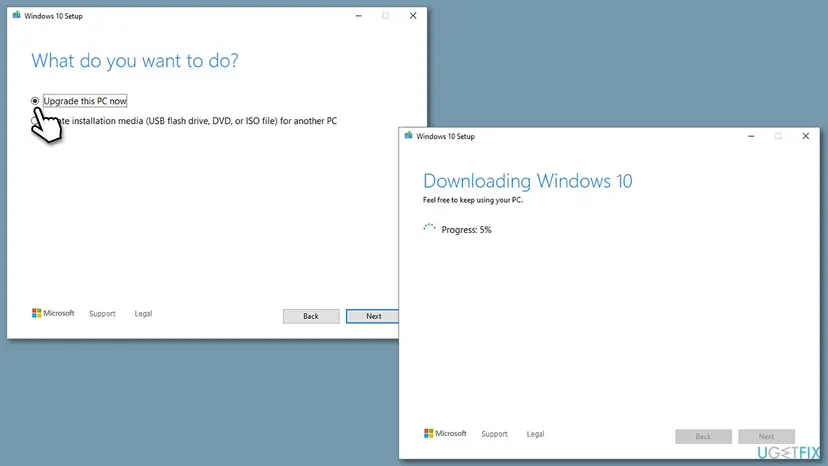Click Back in the 'What do you want to do?' window

311,316
